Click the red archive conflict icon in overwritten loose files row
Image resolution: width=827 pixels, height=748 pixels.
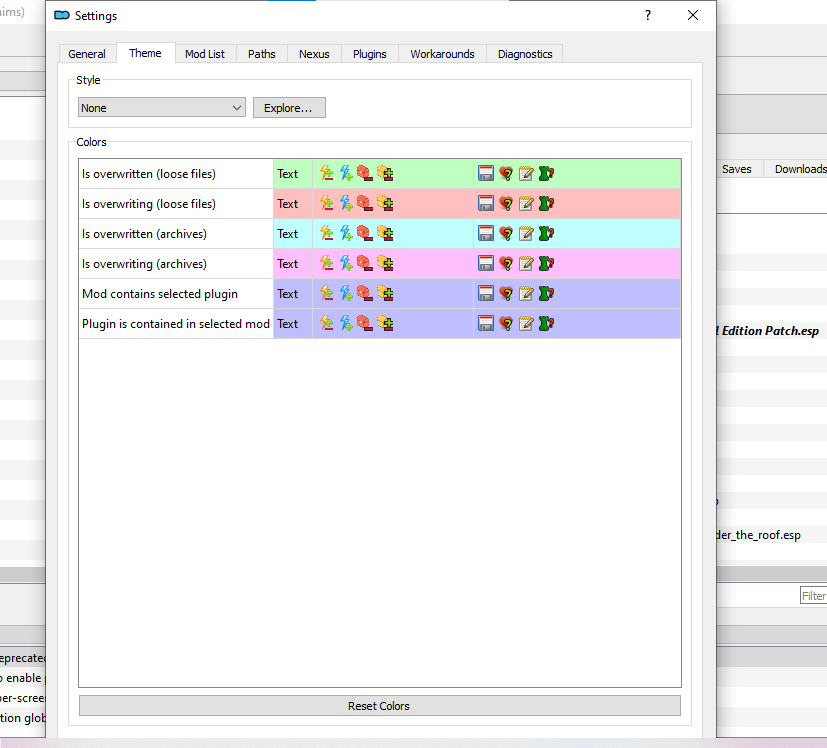click(364, 173)
